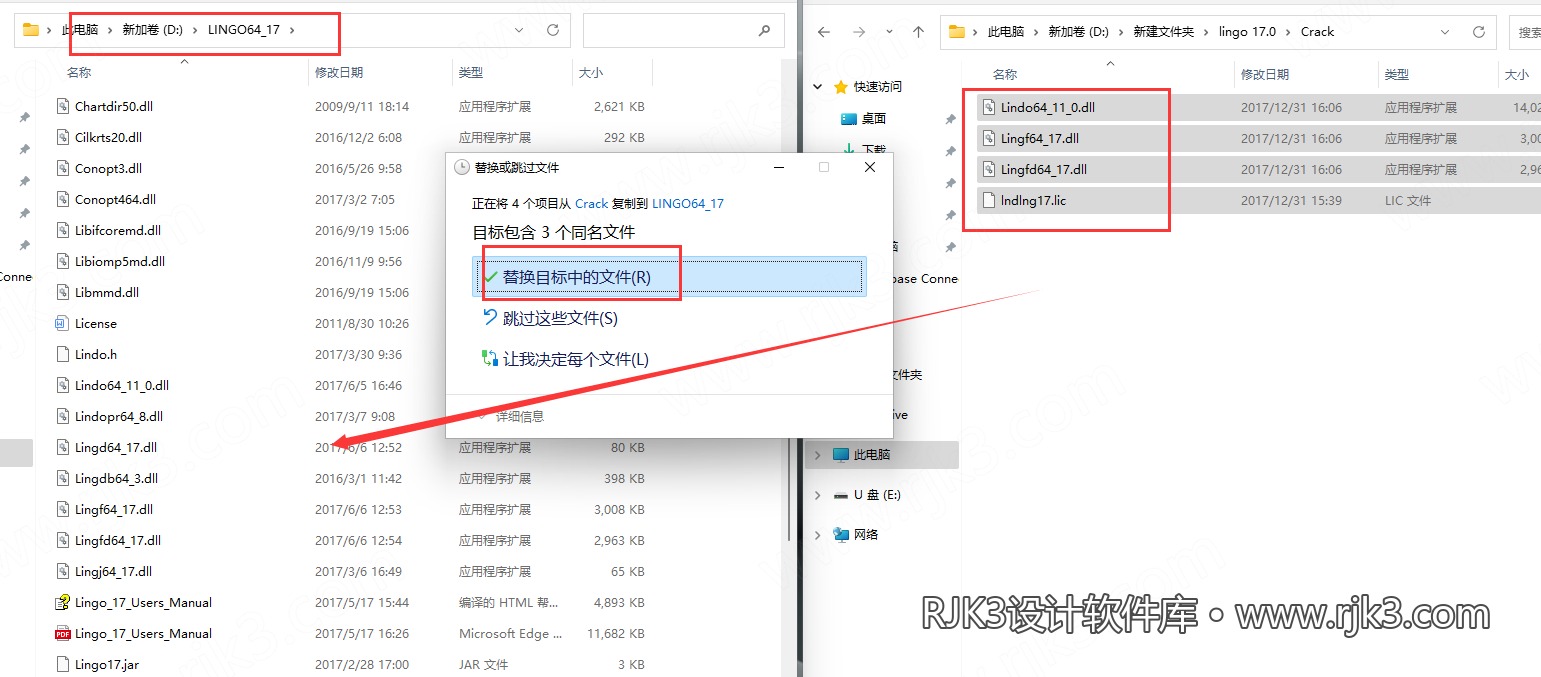Select Lingj64_17.dll in file list

(x=113, y=571)
